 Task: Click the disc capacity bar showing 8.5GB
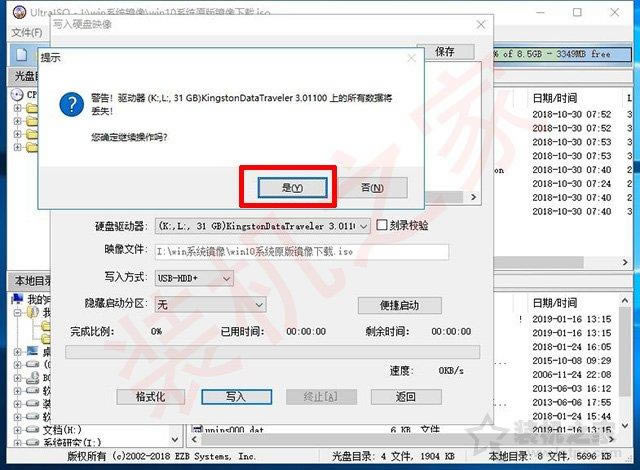562,54
